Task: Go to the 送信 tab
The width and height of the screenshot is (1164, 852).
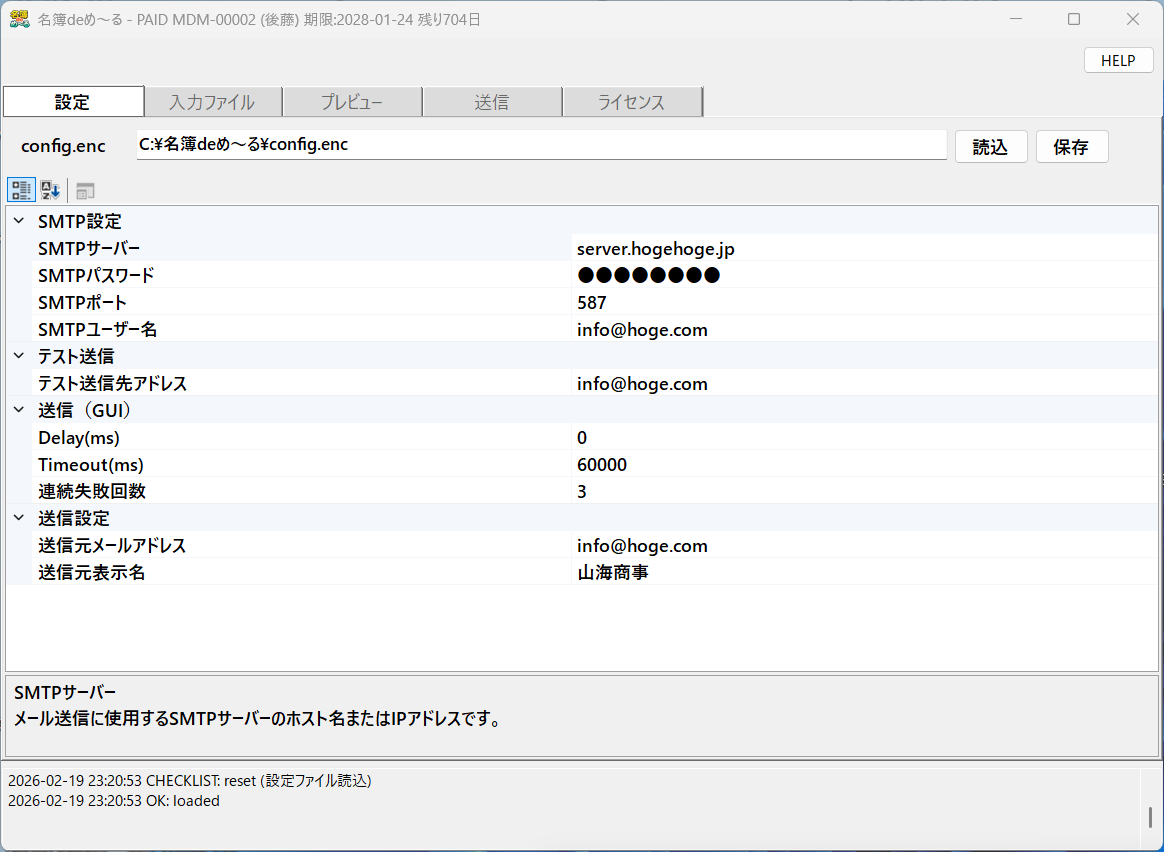Action: coord(492,102)
